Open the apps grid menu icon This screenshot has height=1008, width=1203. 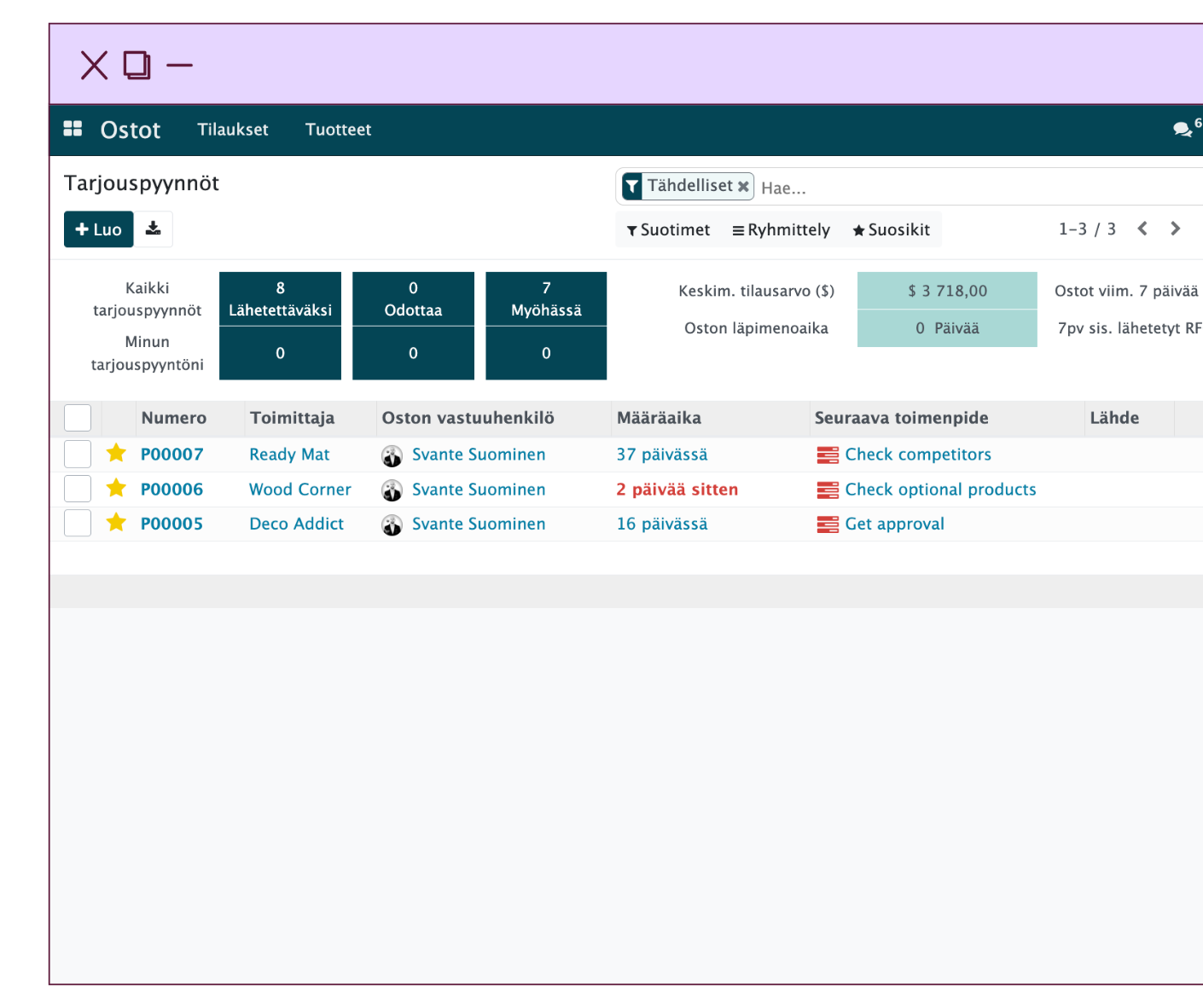pos(73,129)
